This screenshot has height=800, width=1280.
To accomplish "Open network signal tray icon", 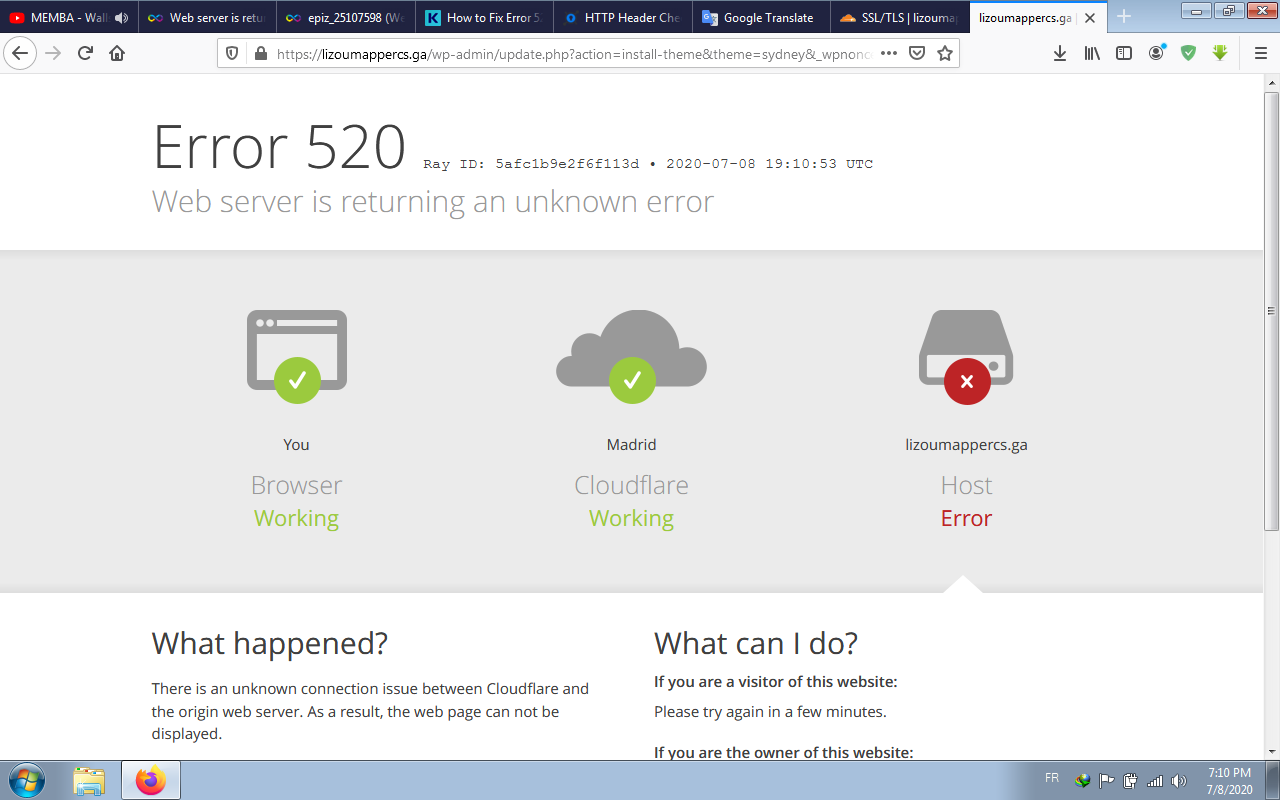I will click(1155, 781).
